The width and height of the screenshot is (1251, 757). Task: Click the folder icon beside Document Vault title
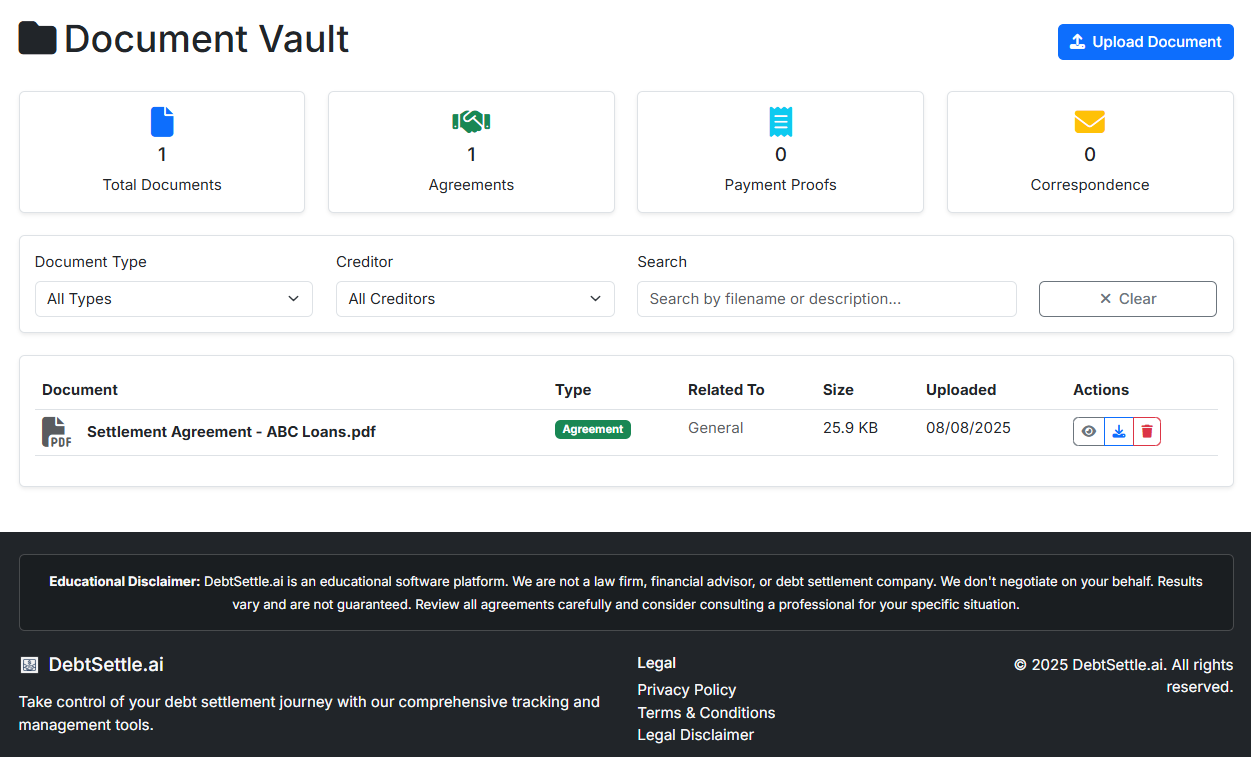coord(37,37)
